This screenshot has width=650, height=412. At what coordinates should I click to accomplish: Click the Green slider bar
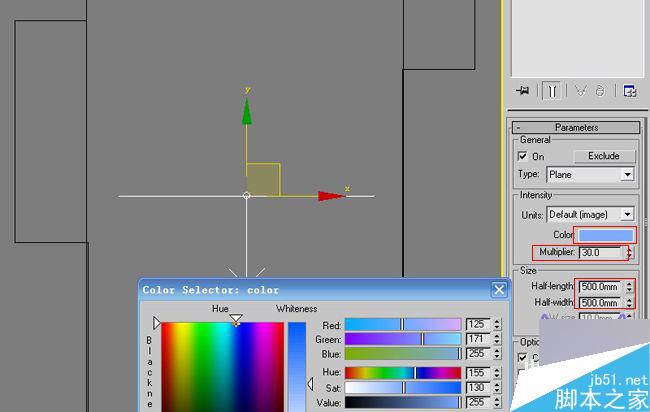point(403,339)
